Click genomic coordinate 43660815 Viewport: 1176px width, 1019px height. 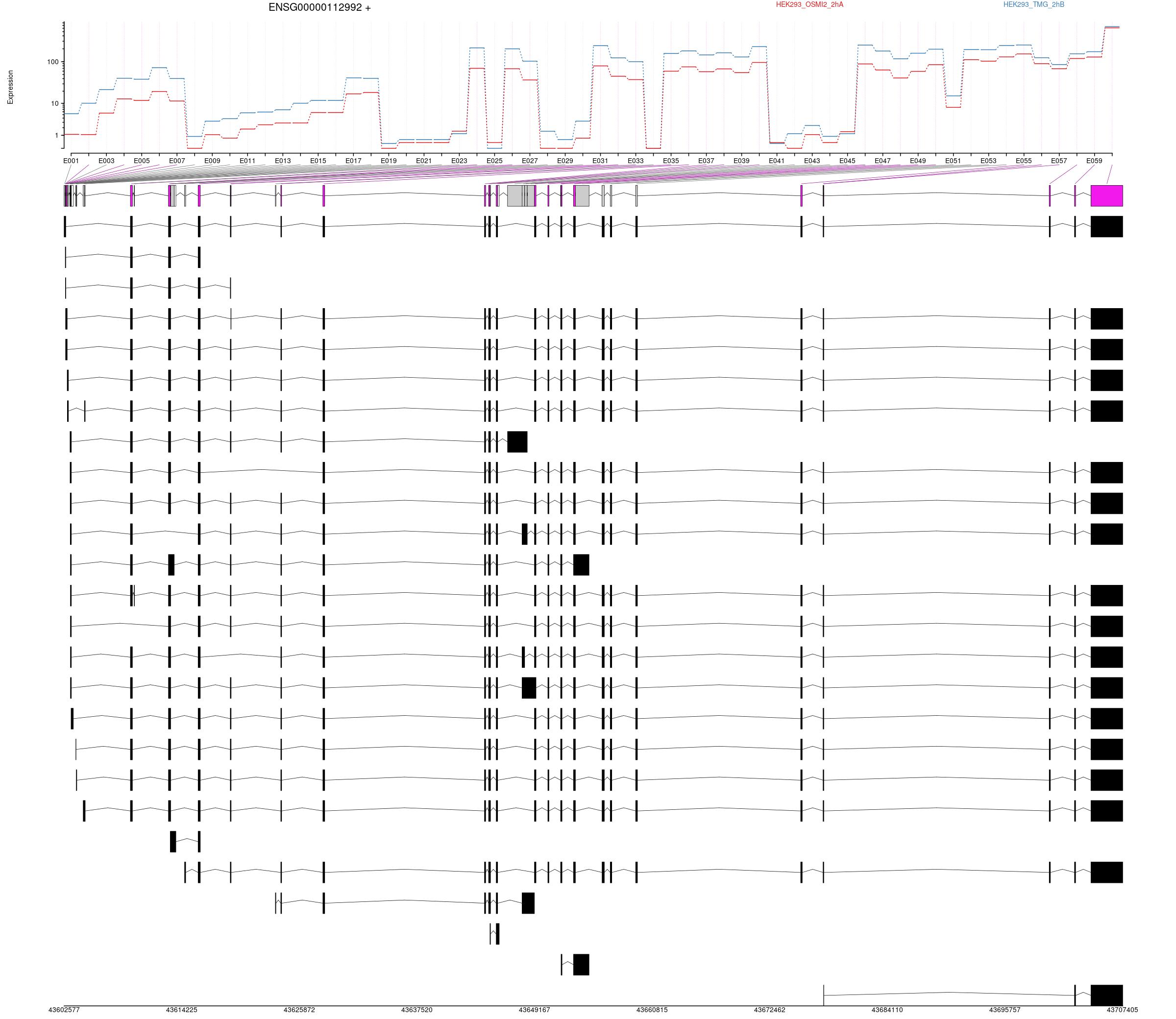[x=652, y=1010]
